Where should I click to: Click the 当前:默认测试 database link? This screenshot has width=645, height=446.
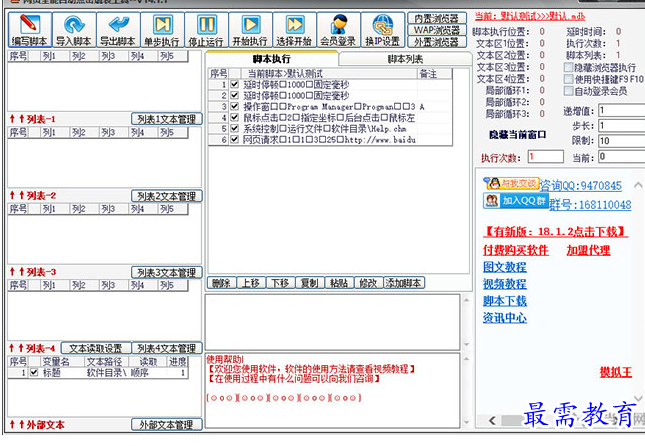click(x=530, y=16)
